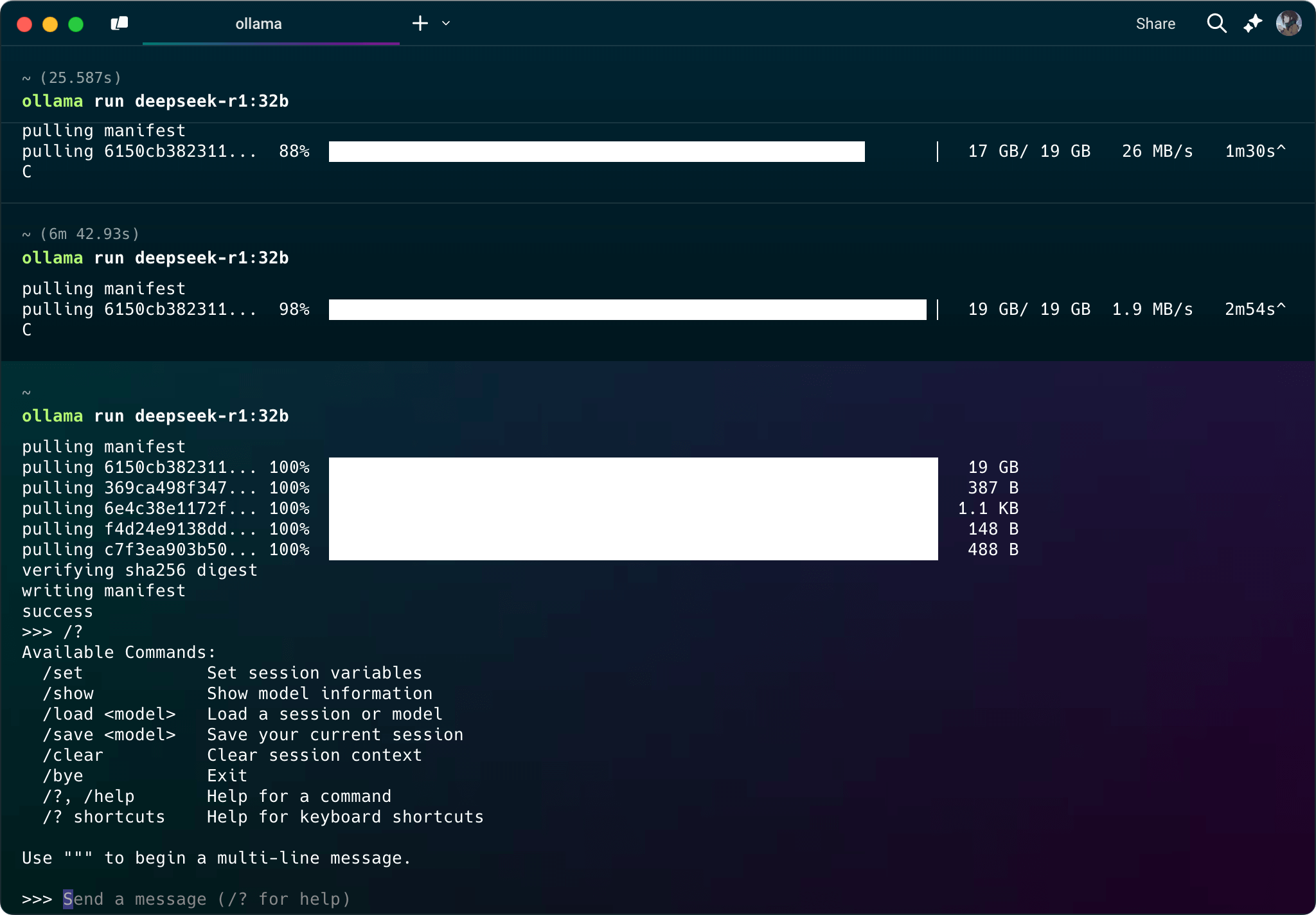This screenshot has height=915, width=1316.
Task: Click the '/?, /help' command entry
Action: tap(89, 796)
